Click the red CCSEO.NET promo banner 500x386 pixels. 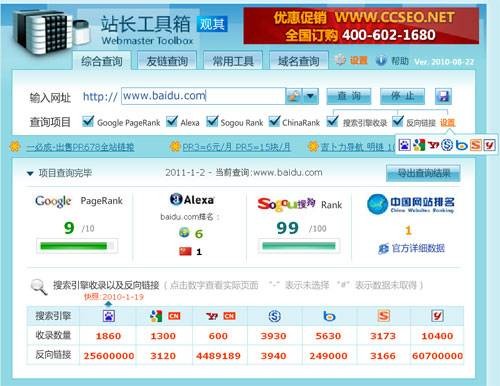(361, 26)
